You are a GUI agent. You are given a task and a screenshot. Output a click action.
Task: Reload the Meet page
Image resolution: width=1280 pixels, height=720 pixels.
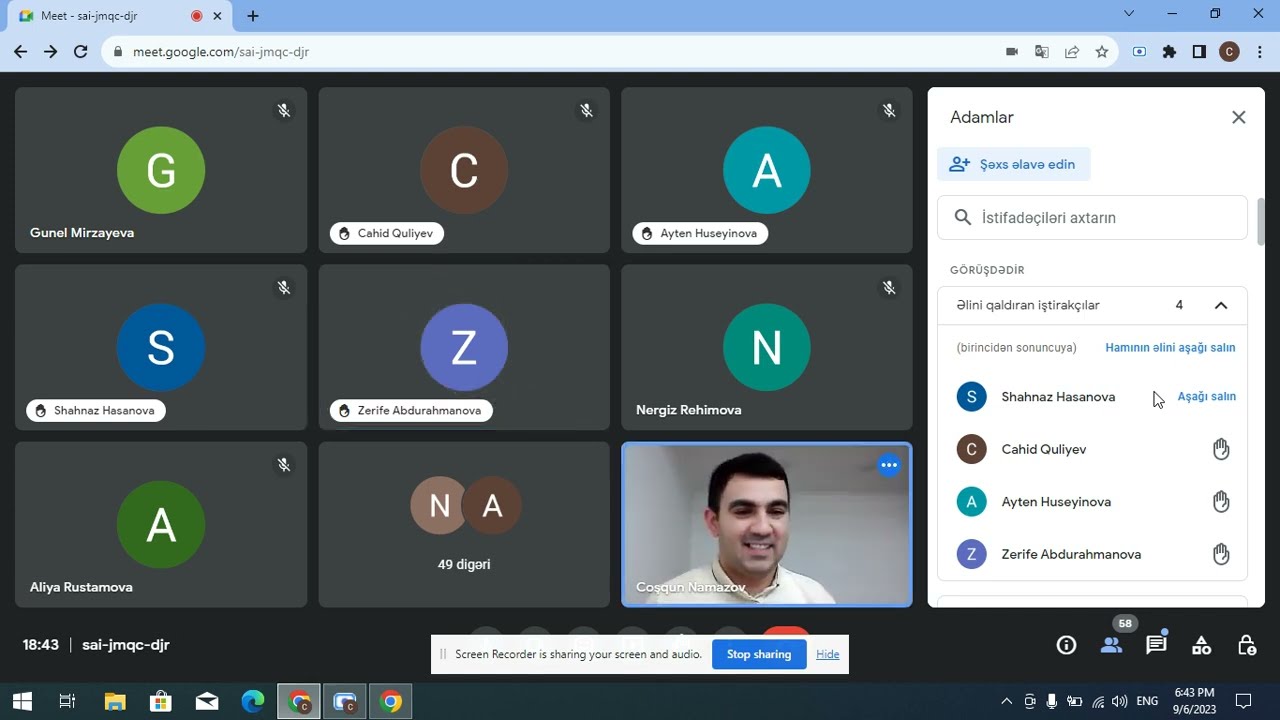pyautogui.click(x=81, y=52)
